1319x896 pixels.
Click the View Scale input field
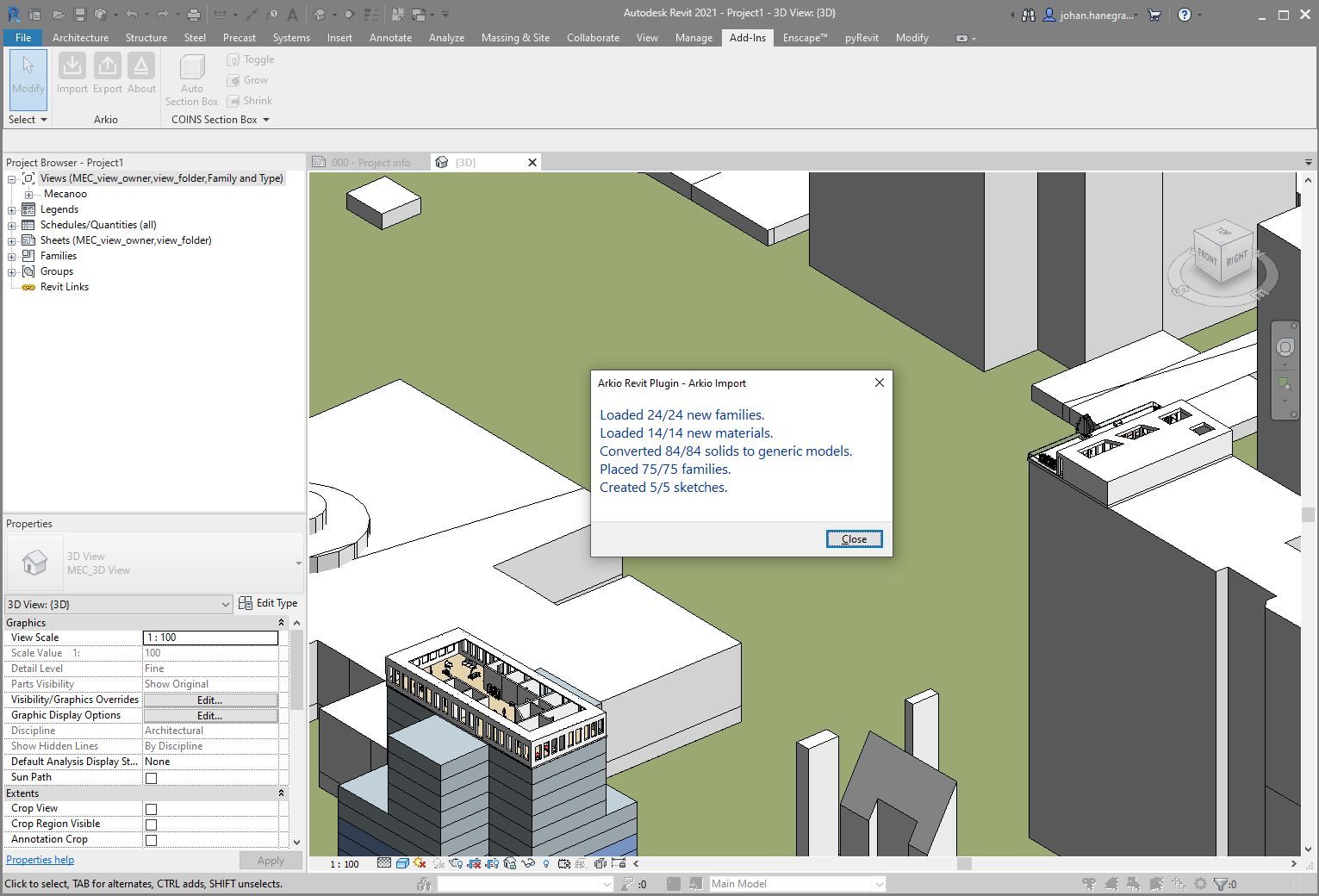(x=210, y=638)
